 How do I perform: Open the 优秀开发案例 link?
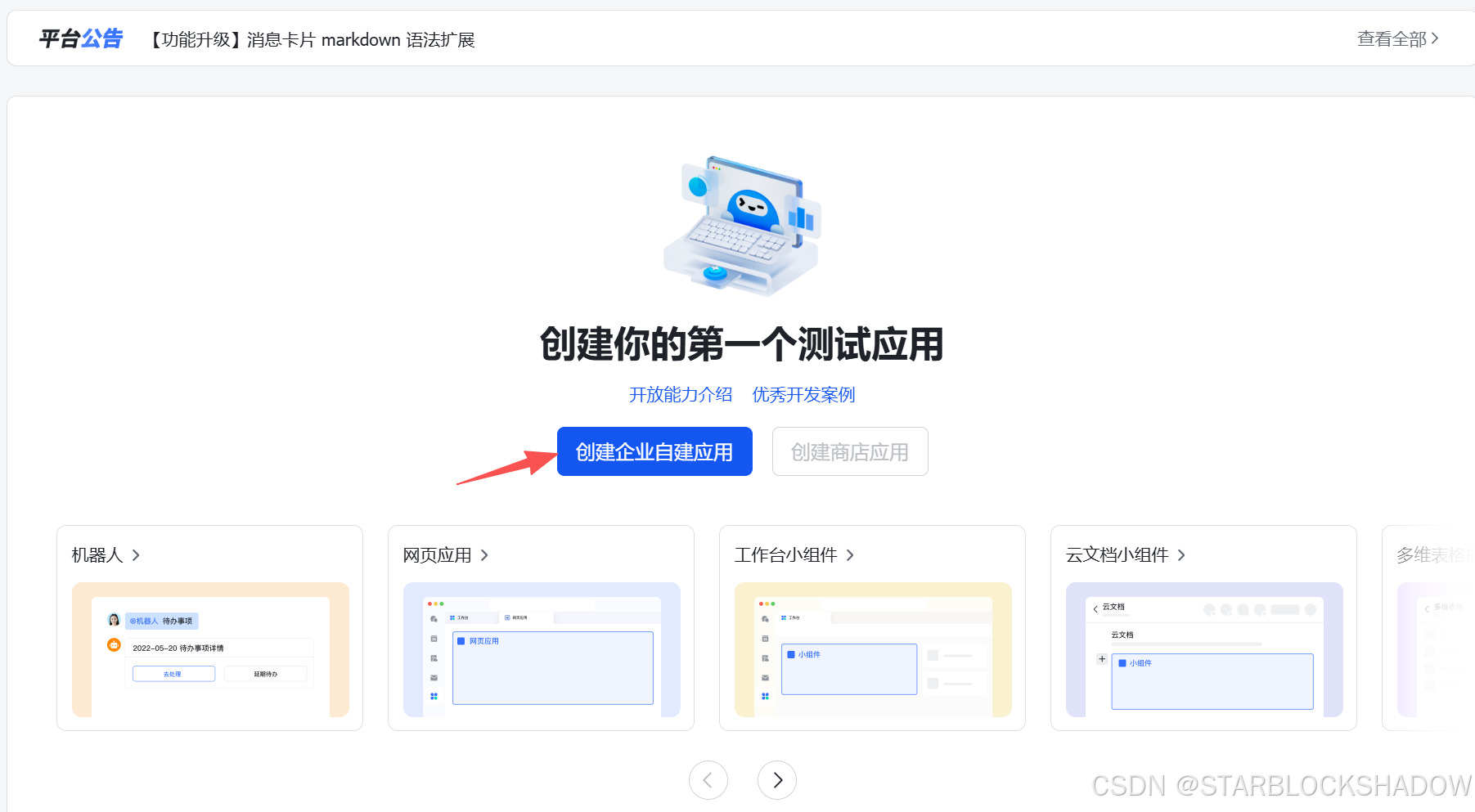point(803,394)
